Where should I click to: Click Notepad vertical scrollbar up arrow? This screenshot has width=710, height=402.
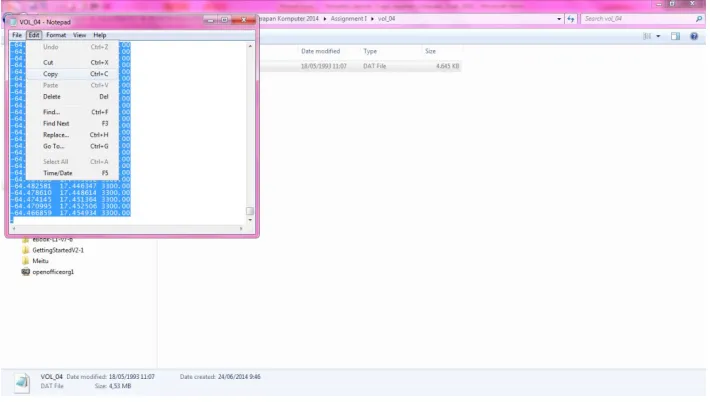tap(250, 46)
